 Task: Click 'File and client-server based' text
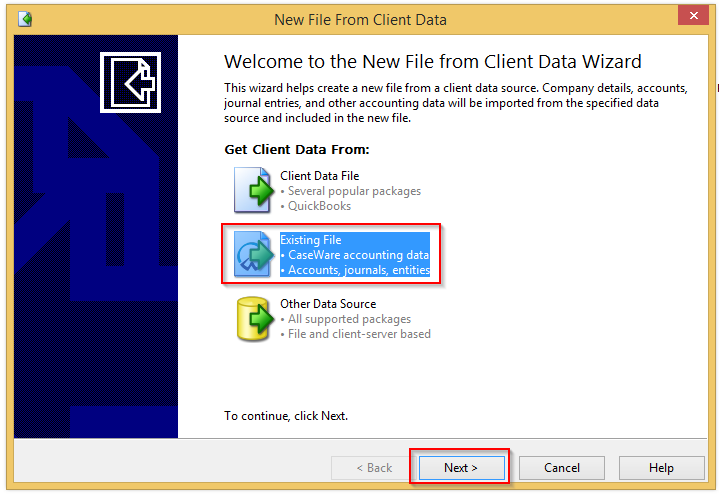pyautogui.click(x=359, y=334)
